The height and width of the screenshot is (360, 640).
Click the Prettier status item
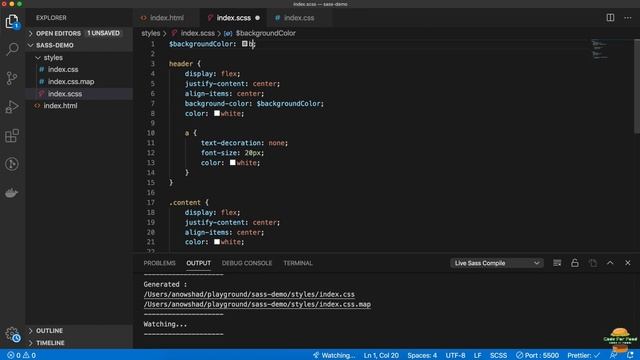point(584,356)
